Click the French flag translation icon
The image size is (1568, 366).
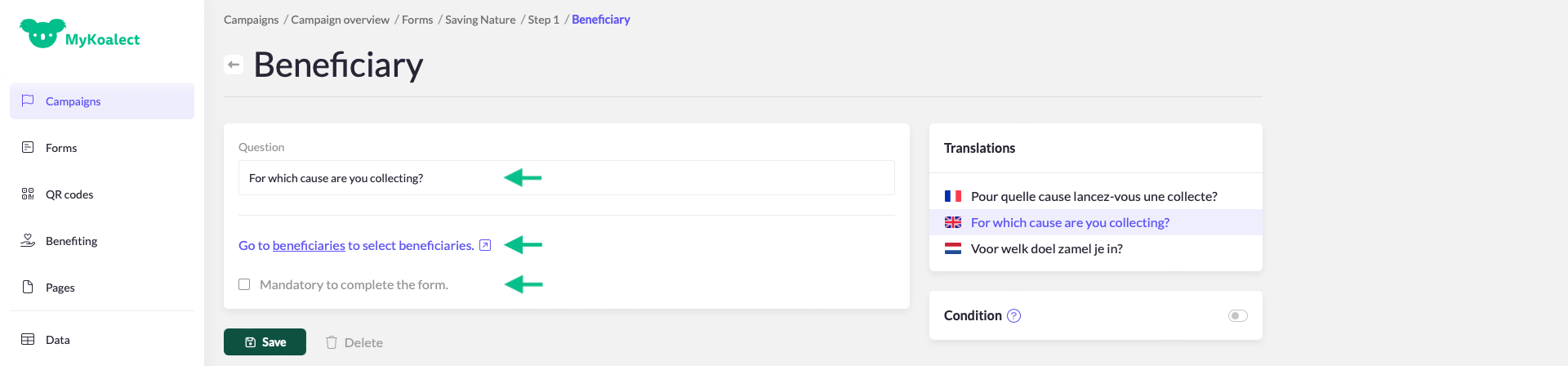click(x=952, y=196)
